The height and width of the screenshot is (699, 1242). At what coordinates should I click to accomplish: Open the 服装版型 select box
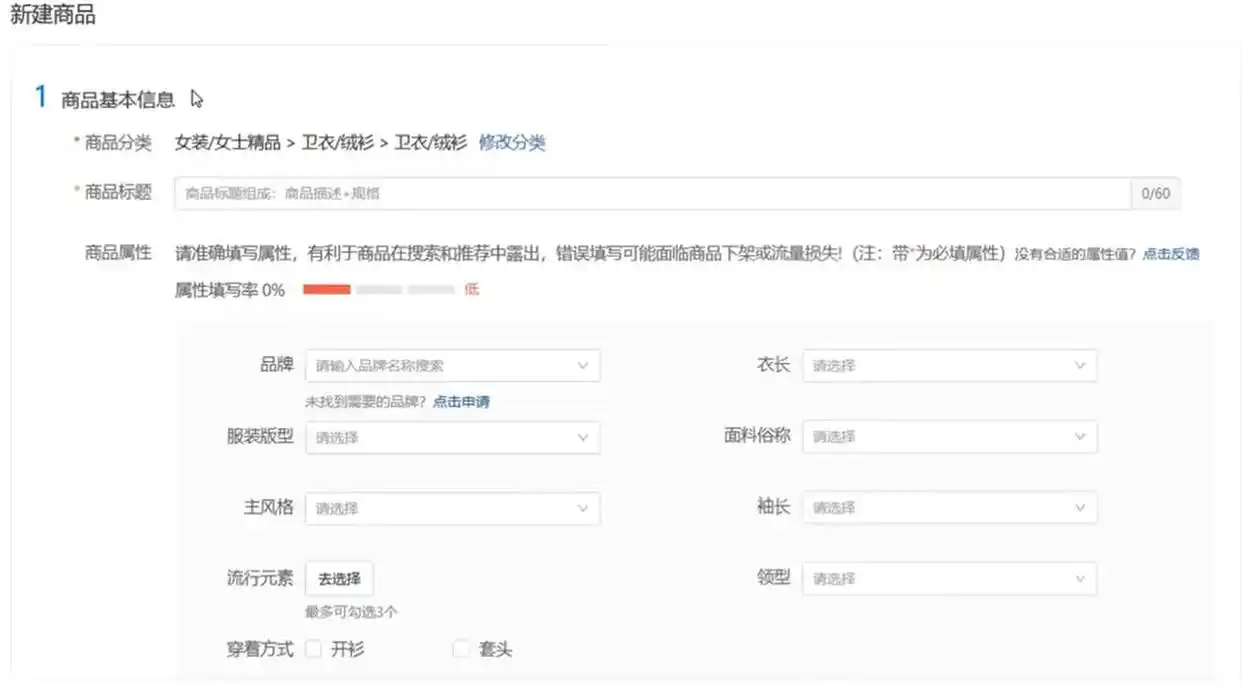tap(440, 437)
